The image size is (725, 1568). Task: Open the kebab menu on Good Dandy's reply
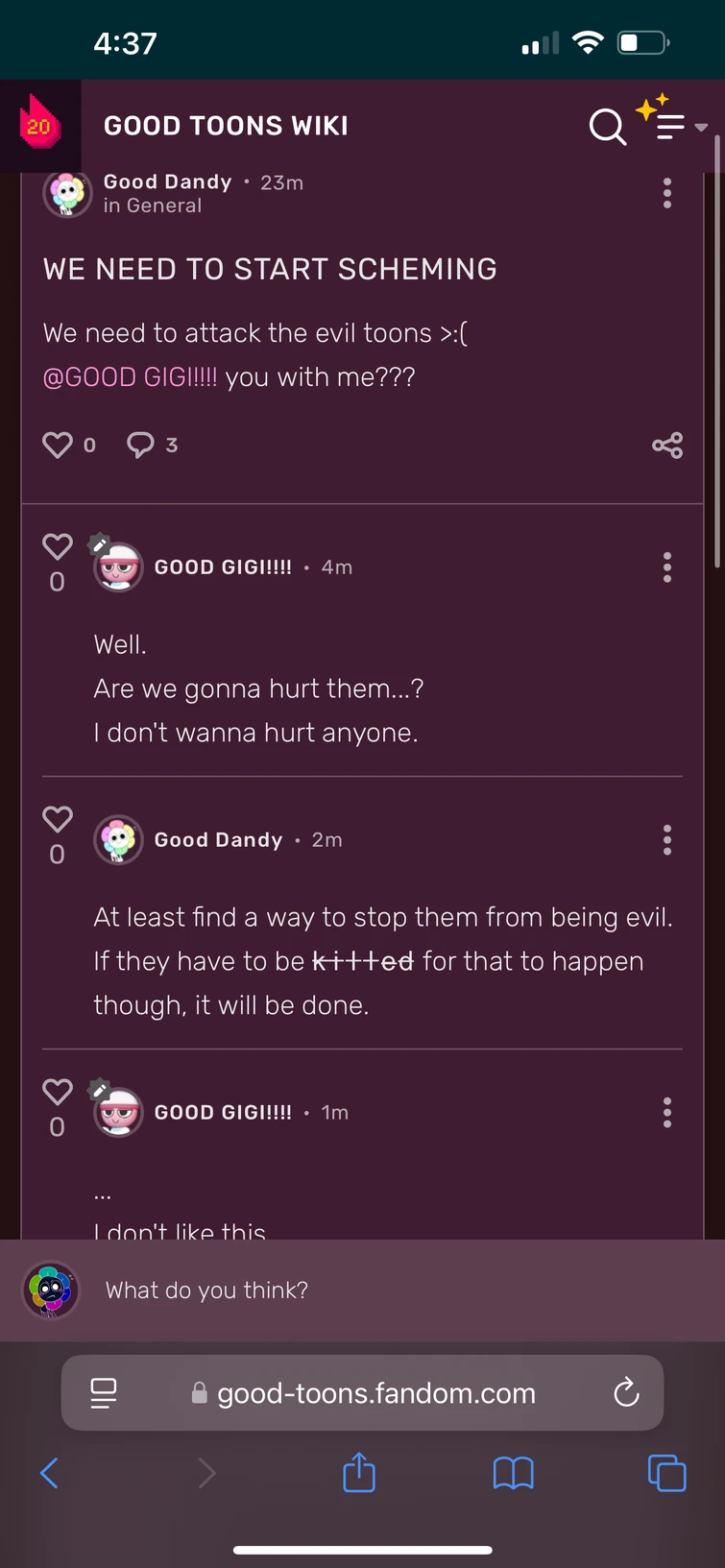tap(667, 840)
